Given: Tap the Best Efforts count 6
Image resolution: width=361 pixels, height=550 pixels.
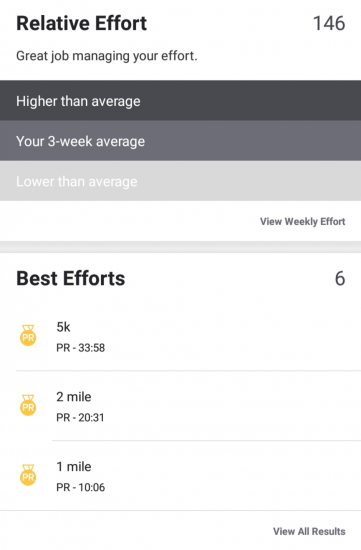Looking at the screenshot, I should click(x=340, y=279).
